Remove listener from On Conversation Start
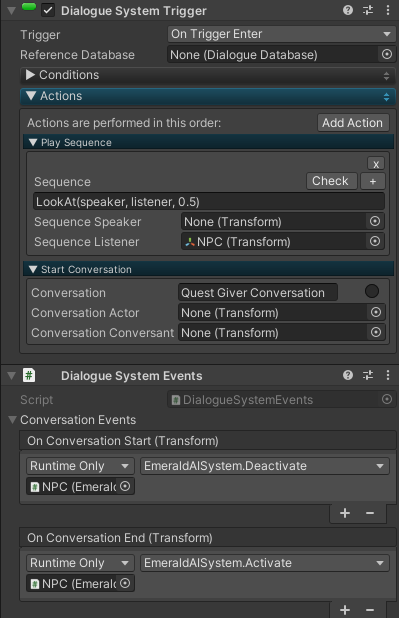Viewport: 399px width, 618px height. click(370, 513)
